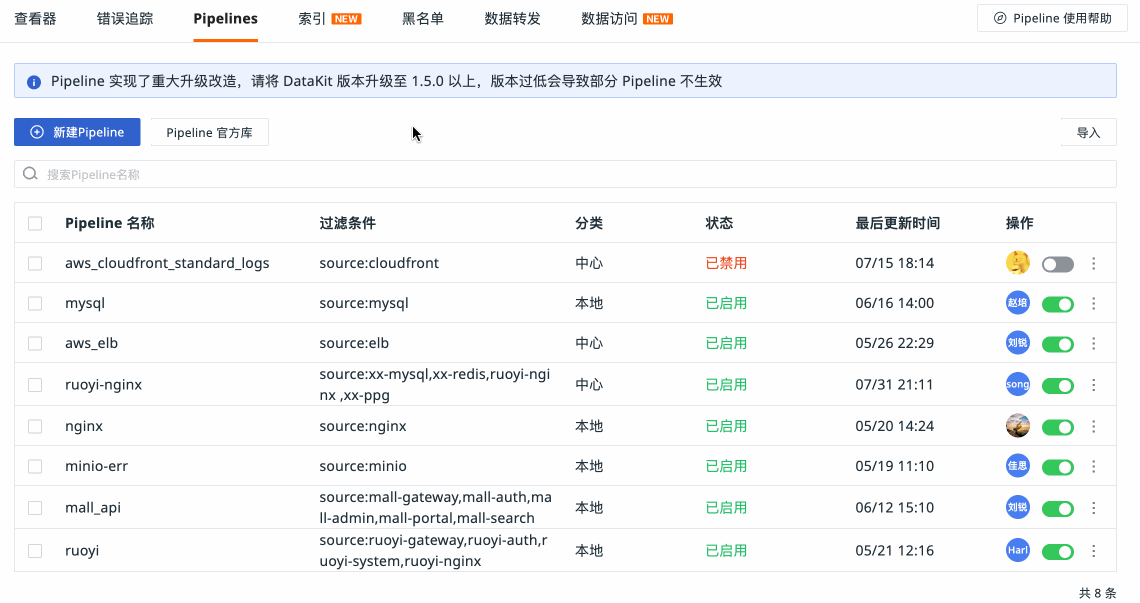This screenshot has height=603, width=1140.
Task: Open the more options menu for aws_elb
Action: [1093, 343]
